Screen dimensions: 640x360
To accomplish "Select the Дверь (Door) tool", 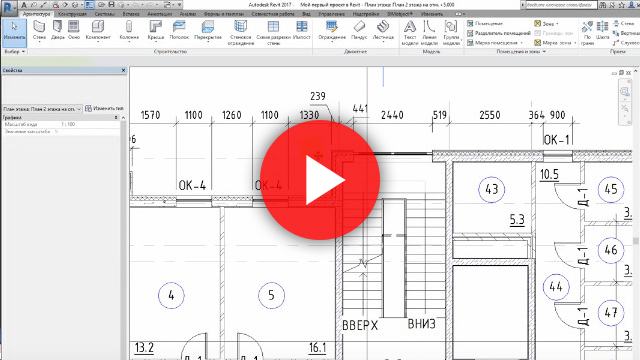I will pos(58,31).
